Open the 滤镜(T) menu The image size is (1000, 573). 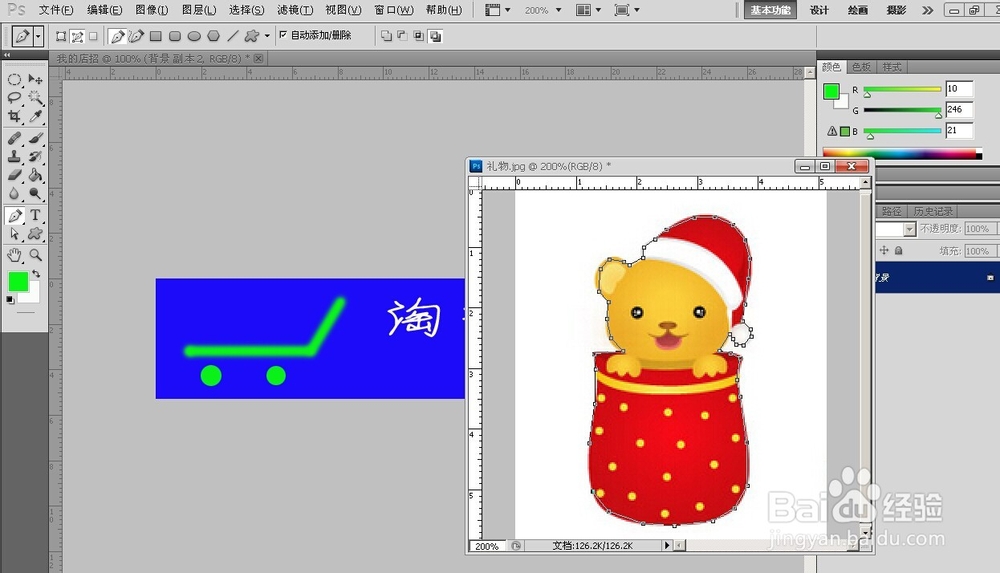295,10
